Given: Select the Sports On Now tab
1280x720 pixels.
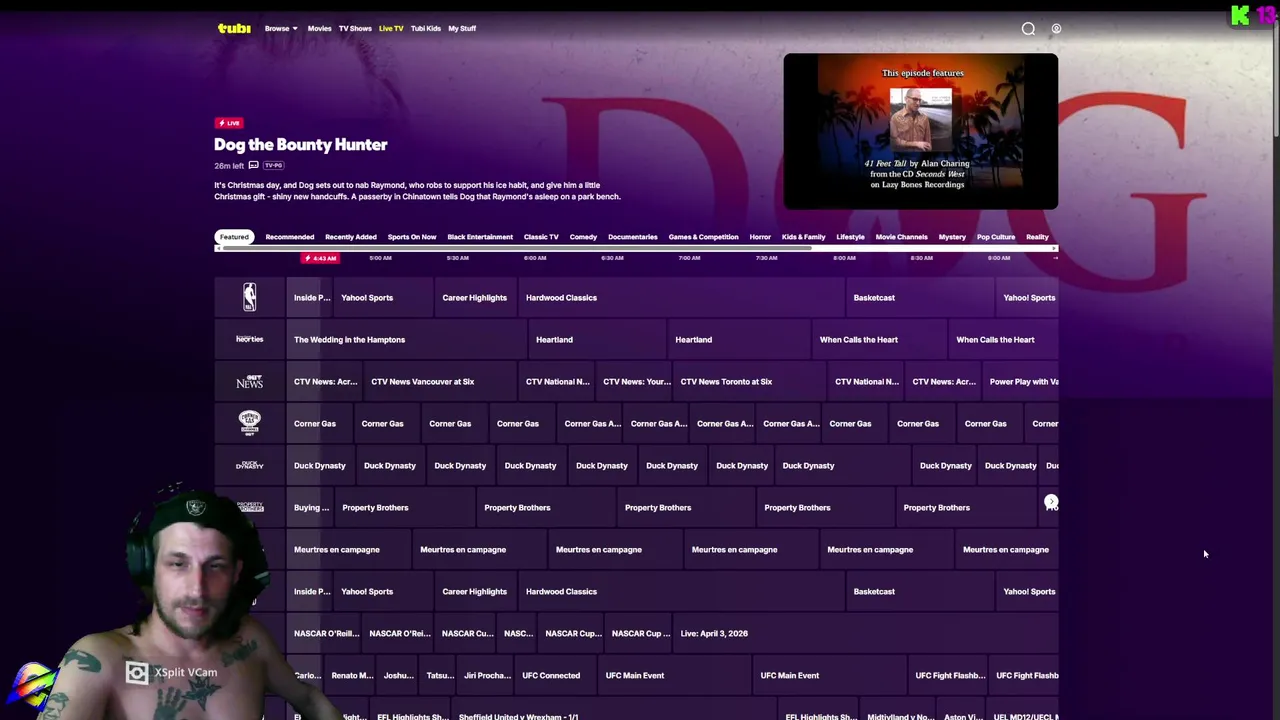Looking at the screenshot, I should (x=412, y=237).
